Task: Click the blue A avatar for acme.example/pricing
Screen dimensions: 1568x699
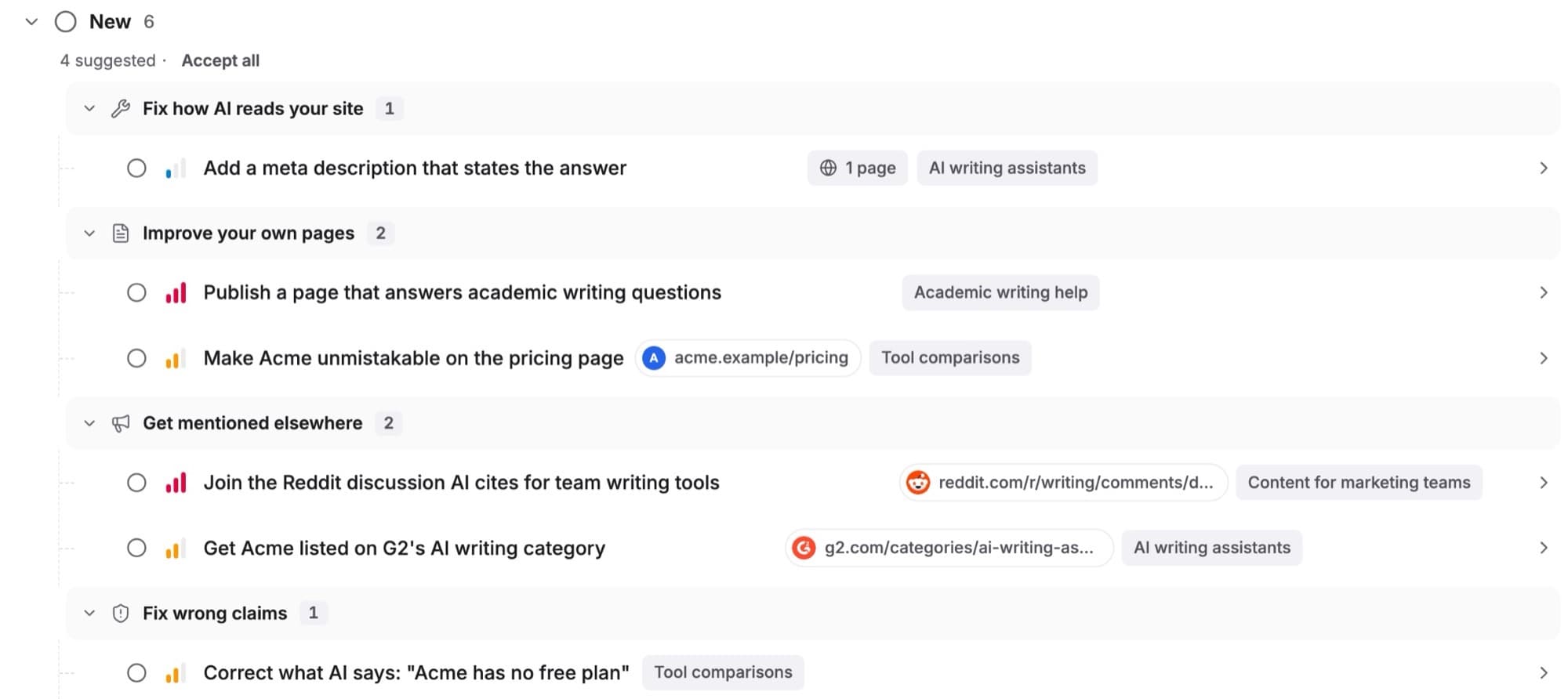Action: tap(653, 358)
